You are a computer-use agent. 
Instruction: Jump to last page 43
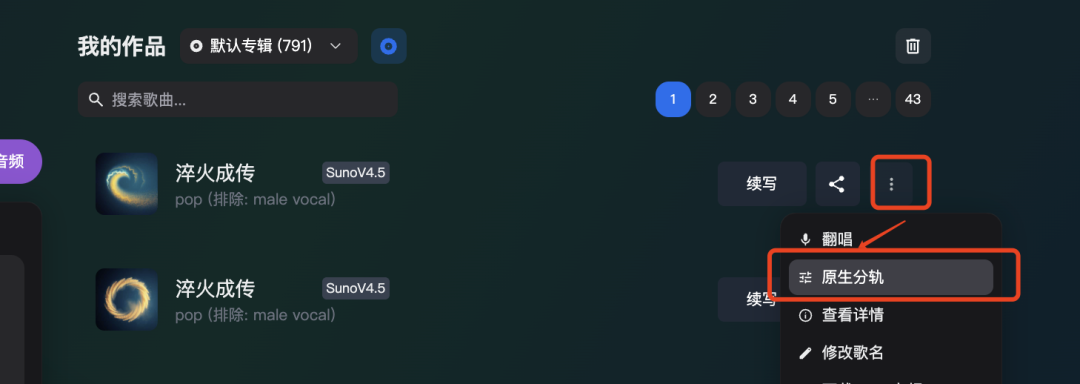click(913, 99)
